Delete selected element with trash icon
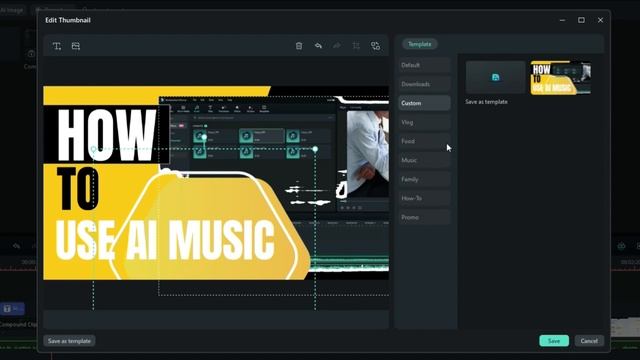Screen dimensions: 640x360 [299, 46]
